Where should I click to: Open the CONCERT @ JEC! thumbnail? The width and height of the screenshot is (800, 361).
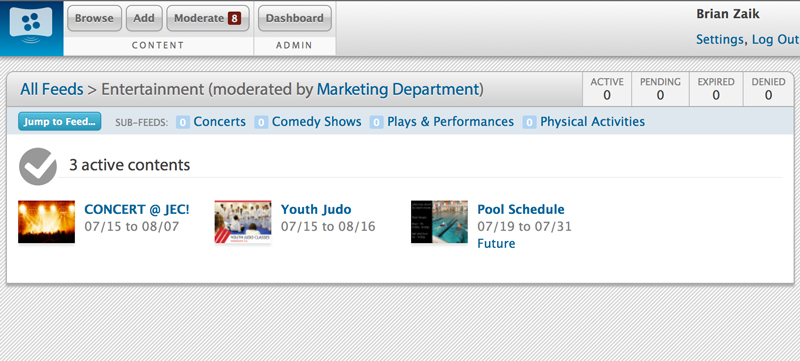pyautogui.click(x=46, y=221)
